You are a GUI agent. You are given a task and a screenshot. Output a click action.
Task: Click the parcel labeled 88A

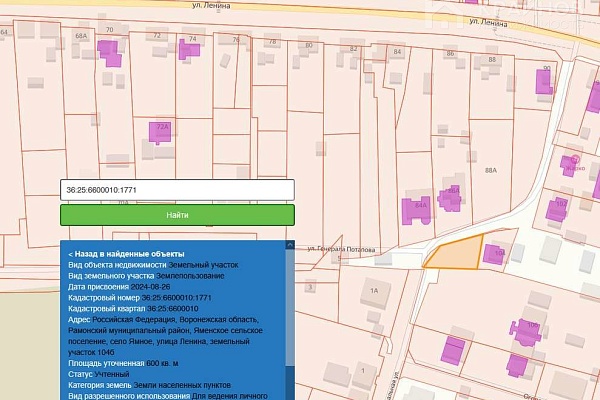coord(490,171)
